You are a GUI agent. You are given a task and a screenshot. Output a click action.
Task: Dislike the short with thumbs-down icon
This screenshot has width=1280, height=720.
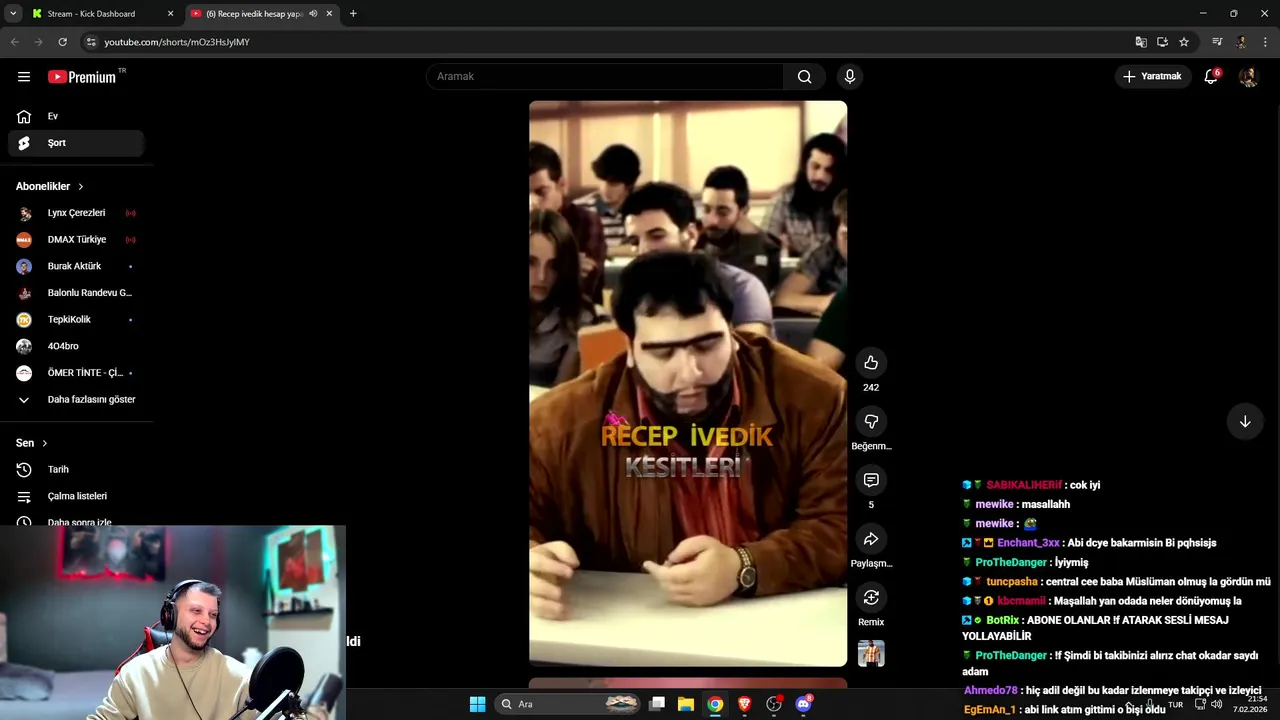click(871, 421)
